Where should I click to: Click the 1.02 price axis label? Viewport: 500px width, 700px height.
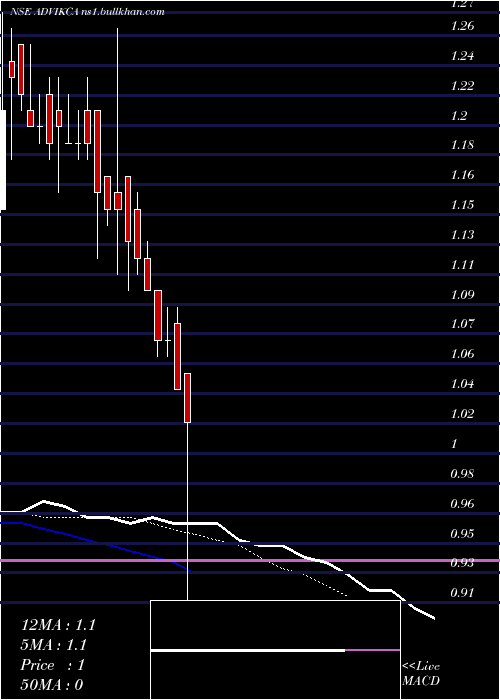point(462,414)
